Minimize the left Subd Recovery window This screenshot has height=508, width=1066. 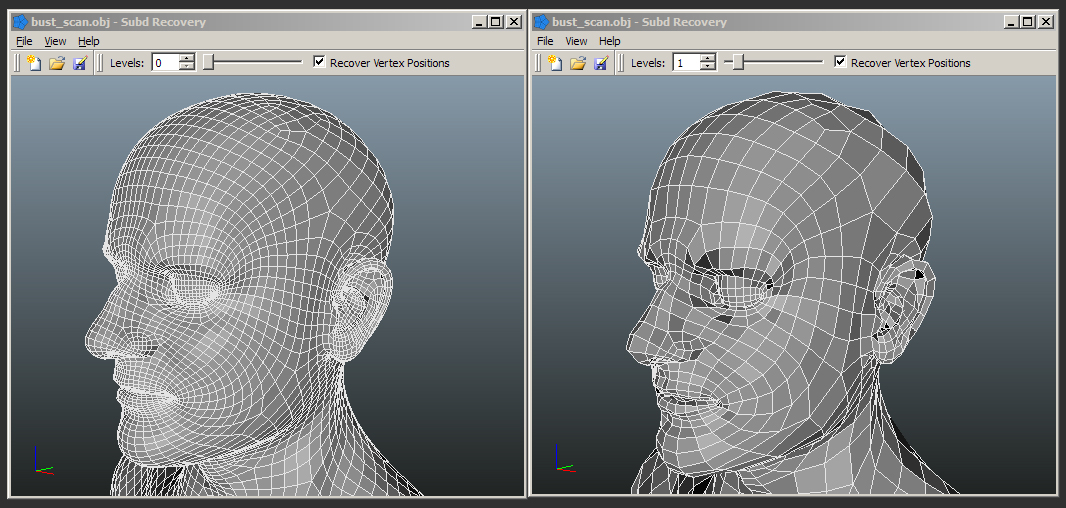pos(479,22)
